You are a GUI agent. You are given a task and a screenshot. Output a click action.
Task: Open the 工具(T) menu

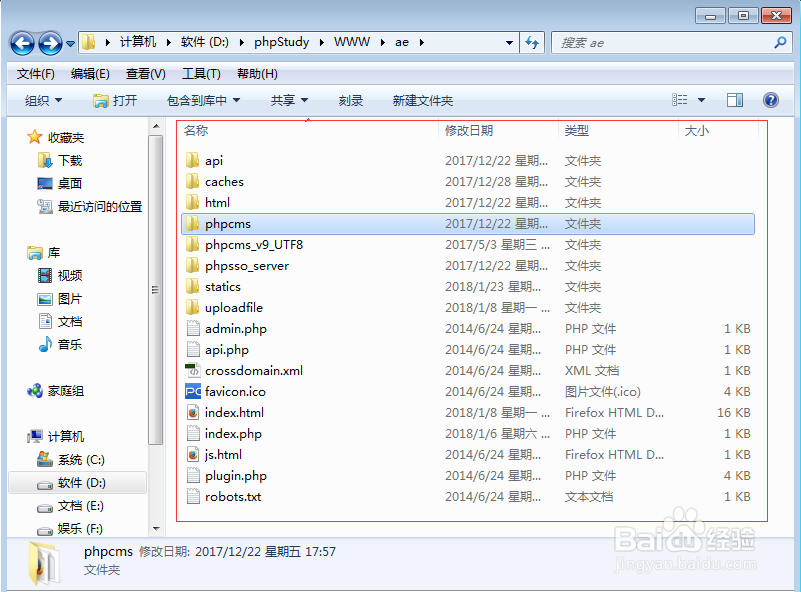click(x=201, y=74)
